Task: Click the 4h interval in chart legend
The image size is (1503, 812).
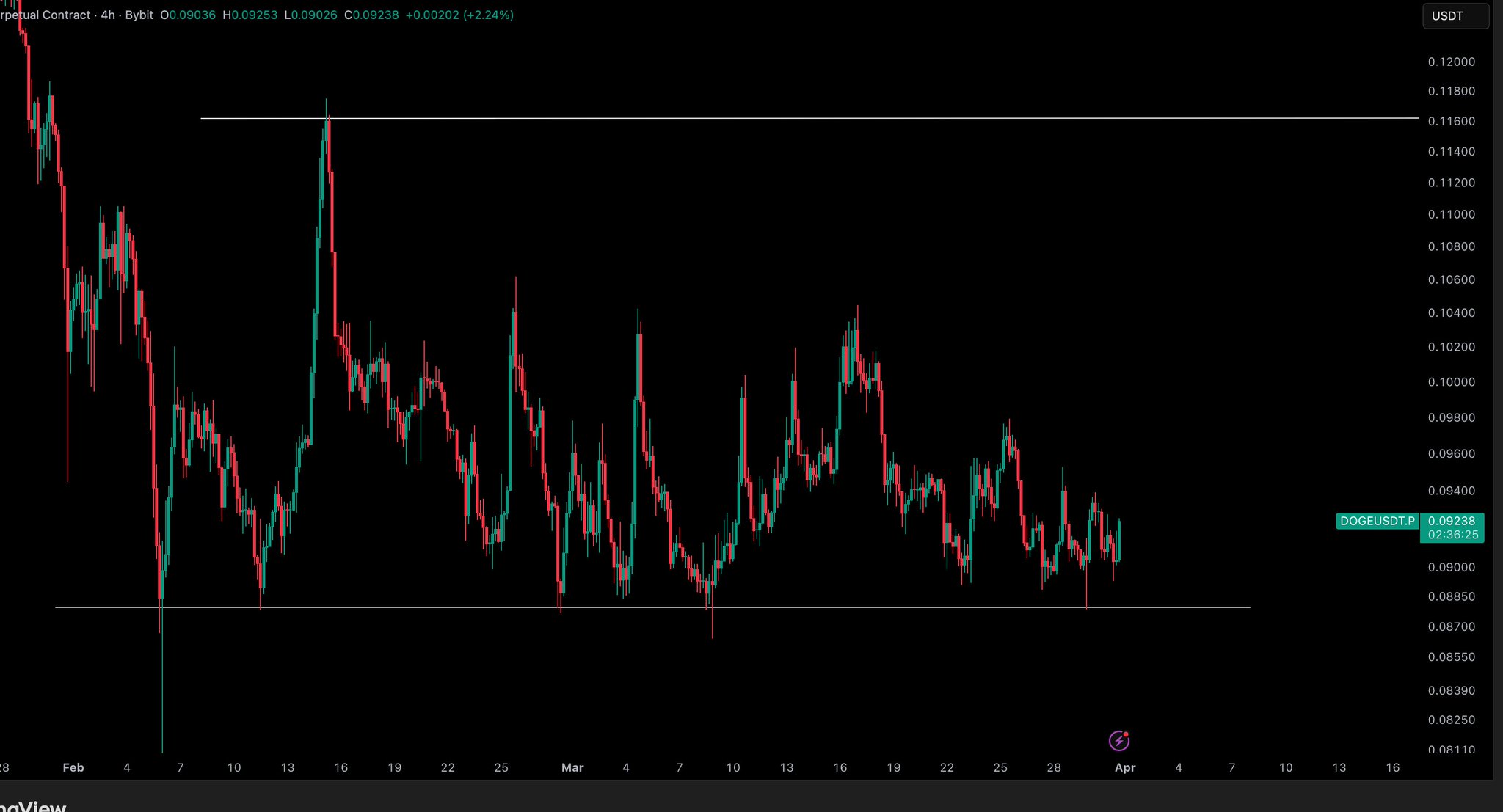Action: (108, 15)
